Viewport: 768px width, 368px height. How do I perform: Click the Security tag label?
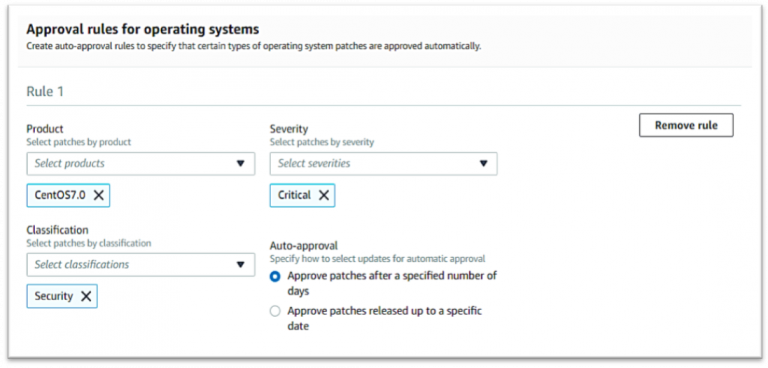coord(53,296)
